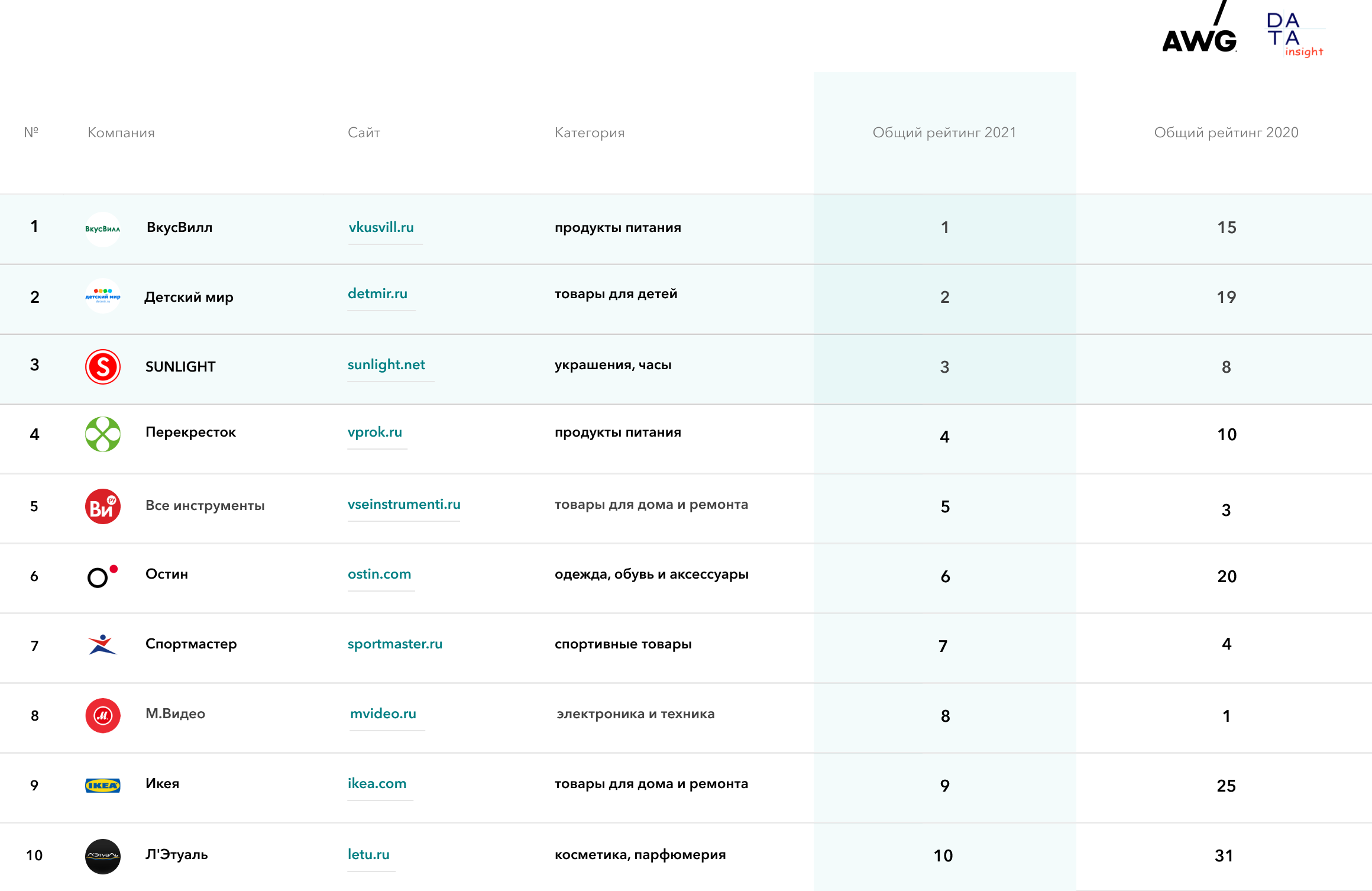The image size is (1372, 891).
Task: Select the ВкусВилл company name
Action: (180, 227)
